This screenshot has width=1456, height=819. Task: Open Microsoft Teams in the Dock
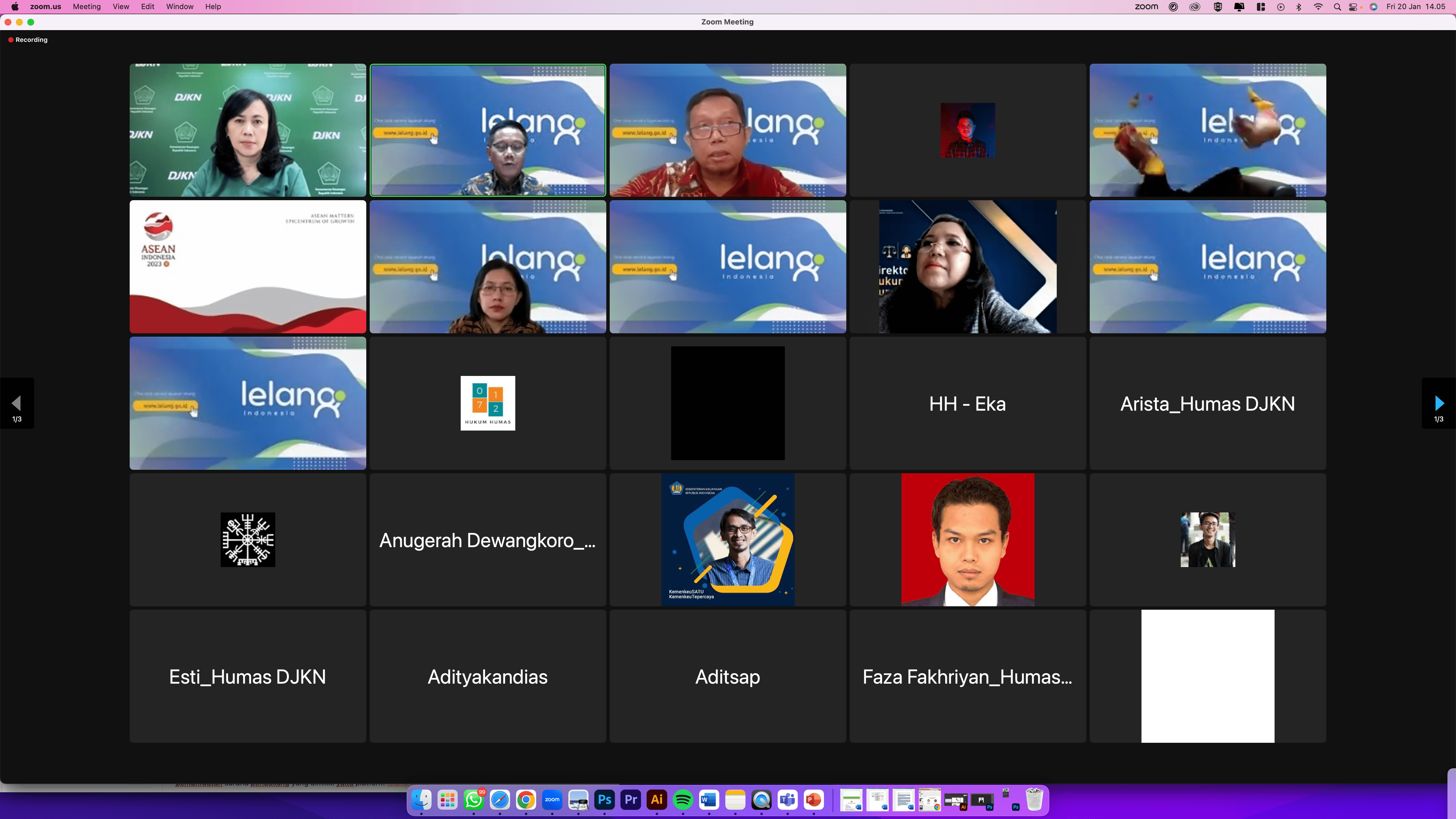[787, 800]
